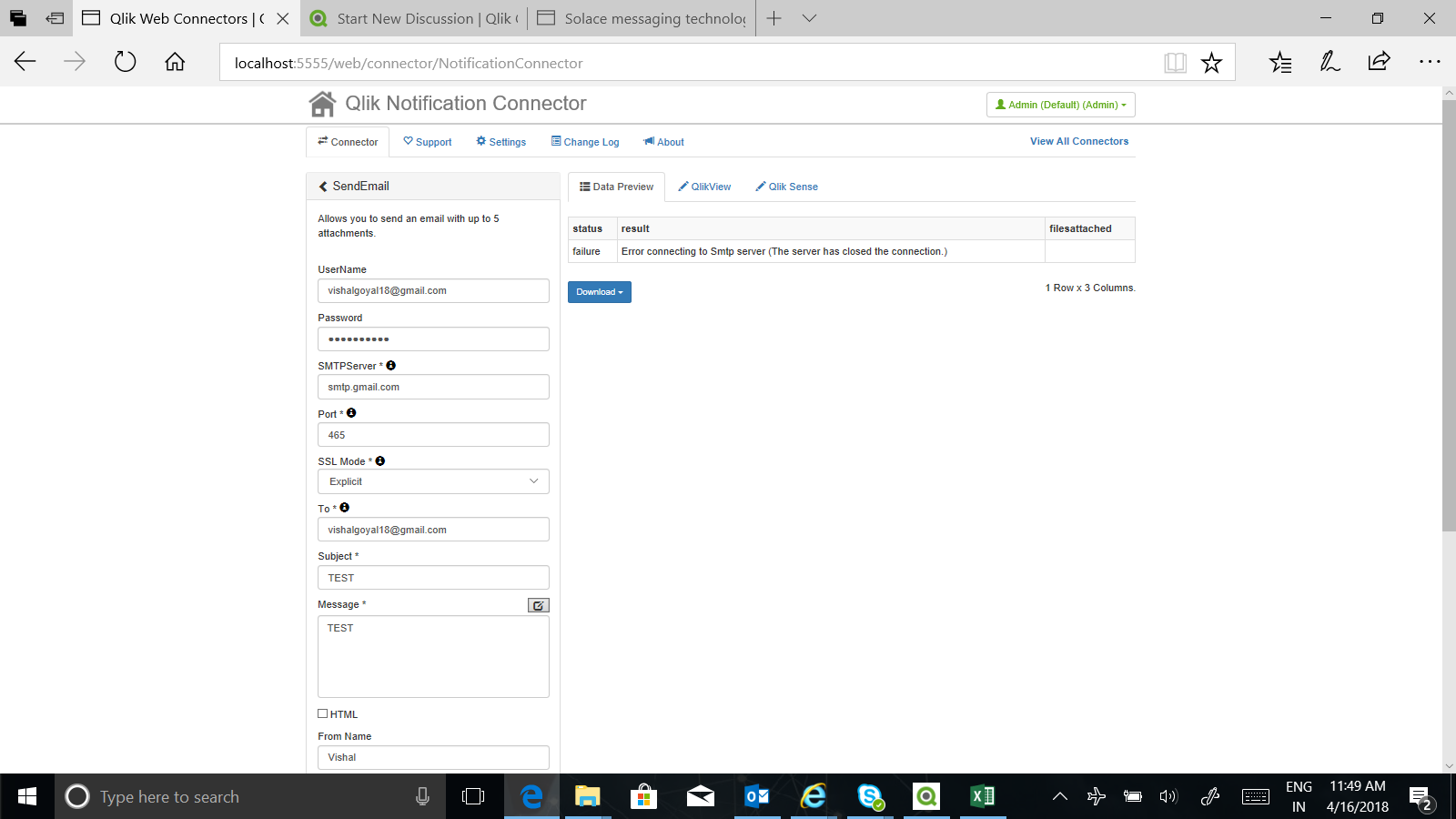
Task: Open the Support tab
Action: coord(428,142)
